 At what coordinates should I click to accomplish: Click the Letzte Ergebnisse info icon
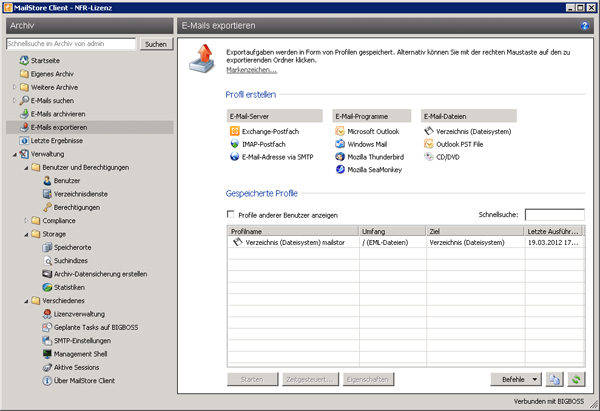click(24, 140)
